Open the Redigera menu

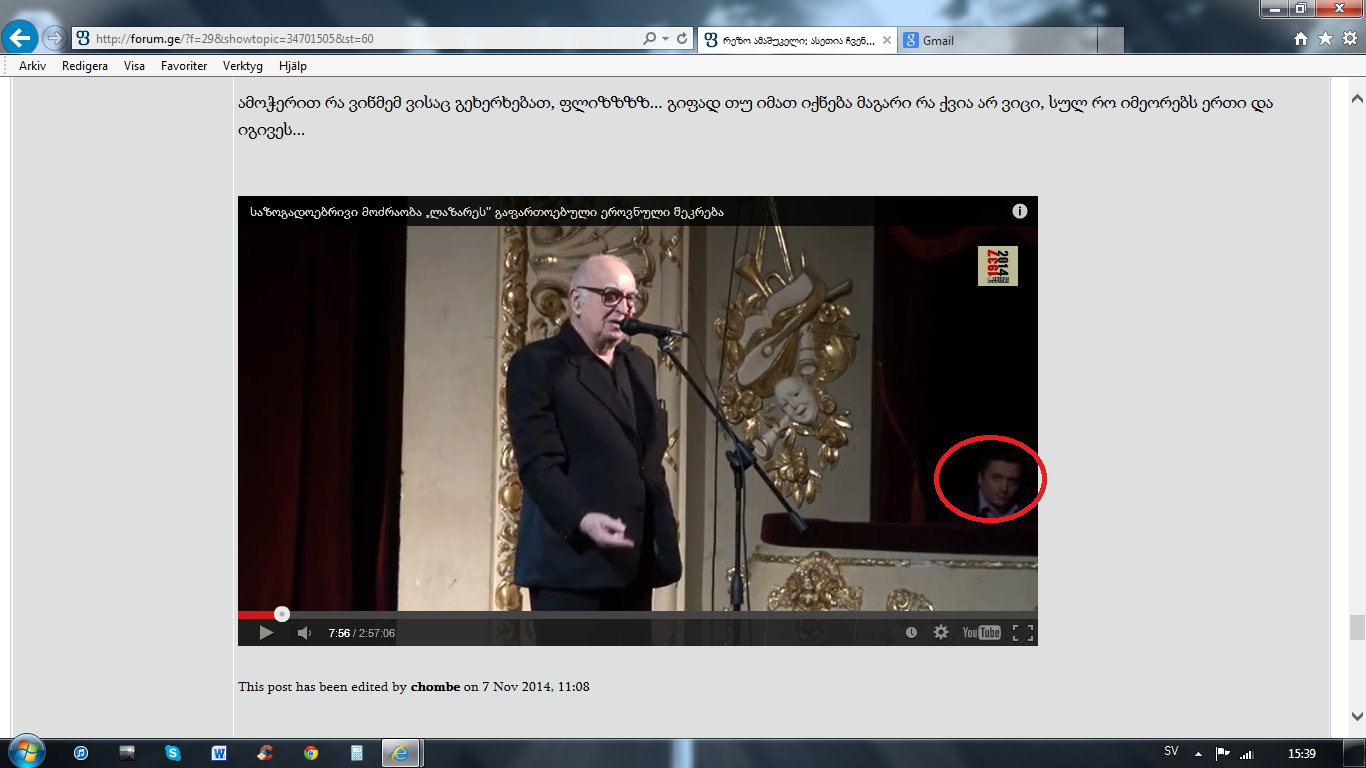(85, 66)
